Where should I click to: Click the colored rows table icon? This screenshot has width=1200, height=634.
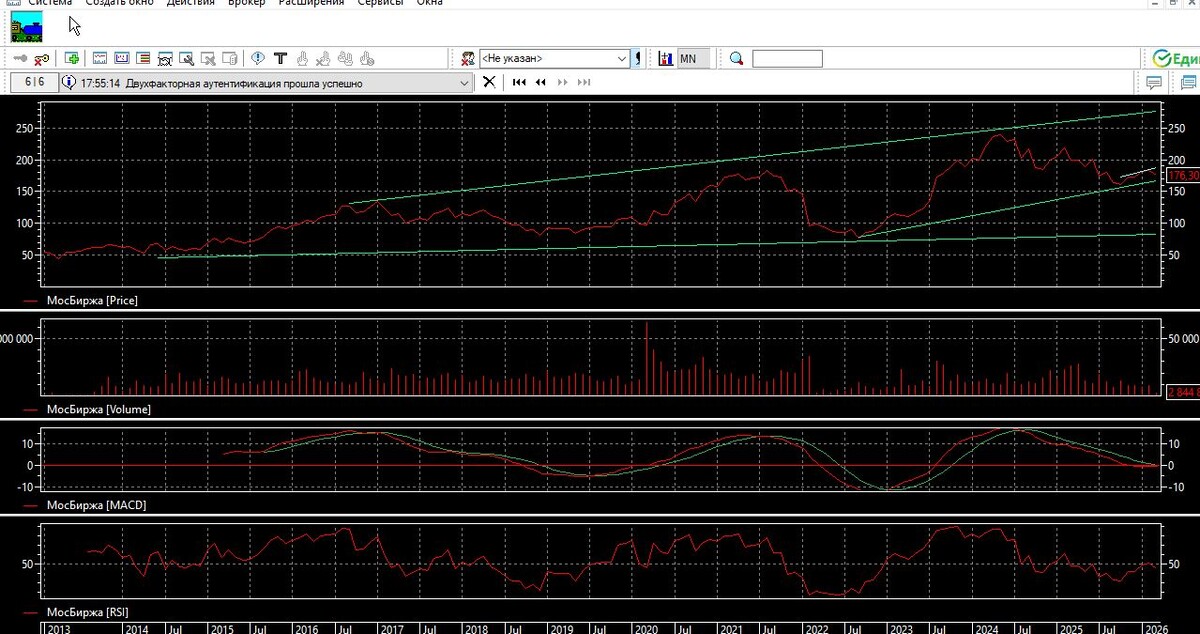point(143,59)
